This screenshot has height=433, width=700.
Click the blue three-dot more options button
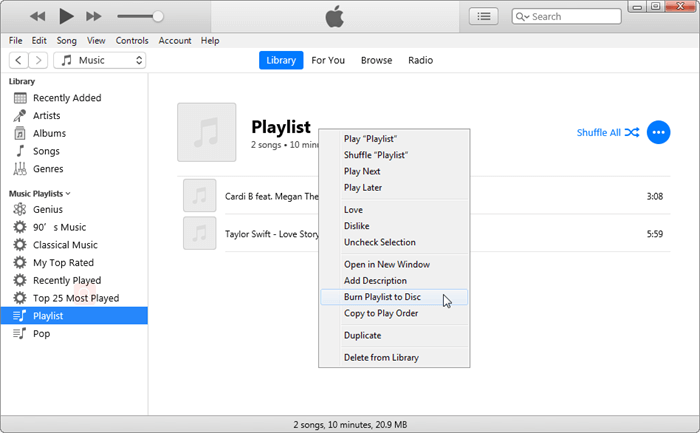click(x=658, y=132)
